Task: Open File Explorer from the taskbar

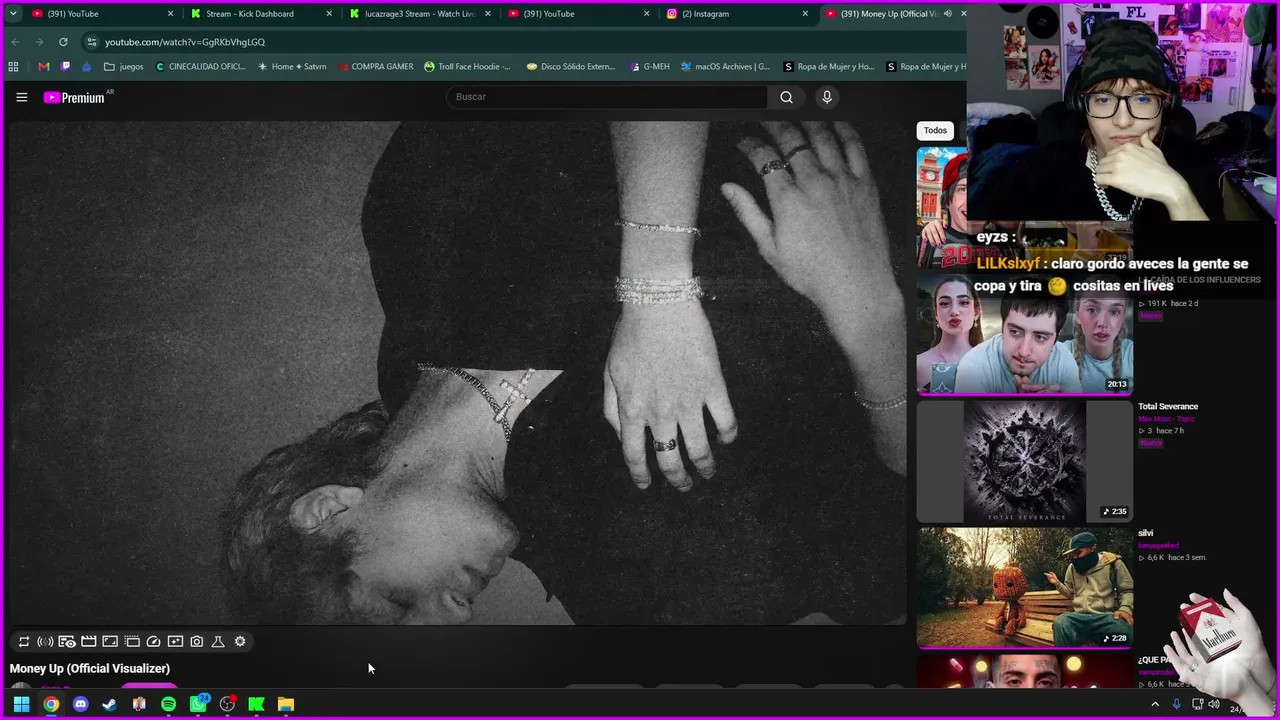Action: click(x=286, y=704)
